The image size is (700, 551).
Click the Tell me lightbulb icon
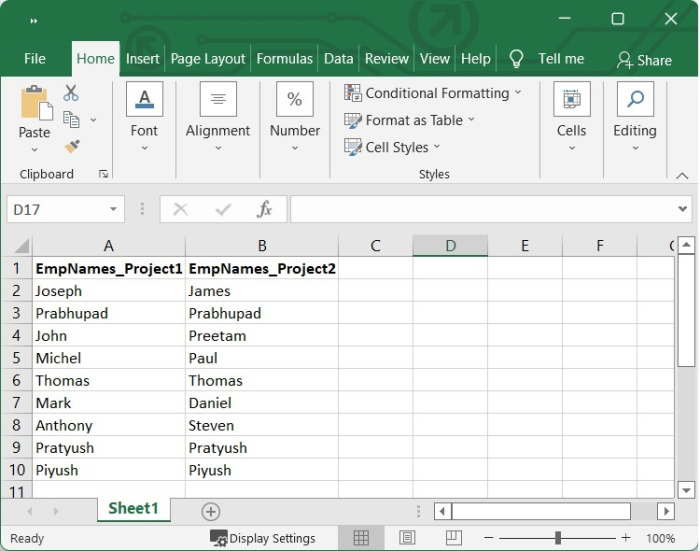click(x=516, y=58)
